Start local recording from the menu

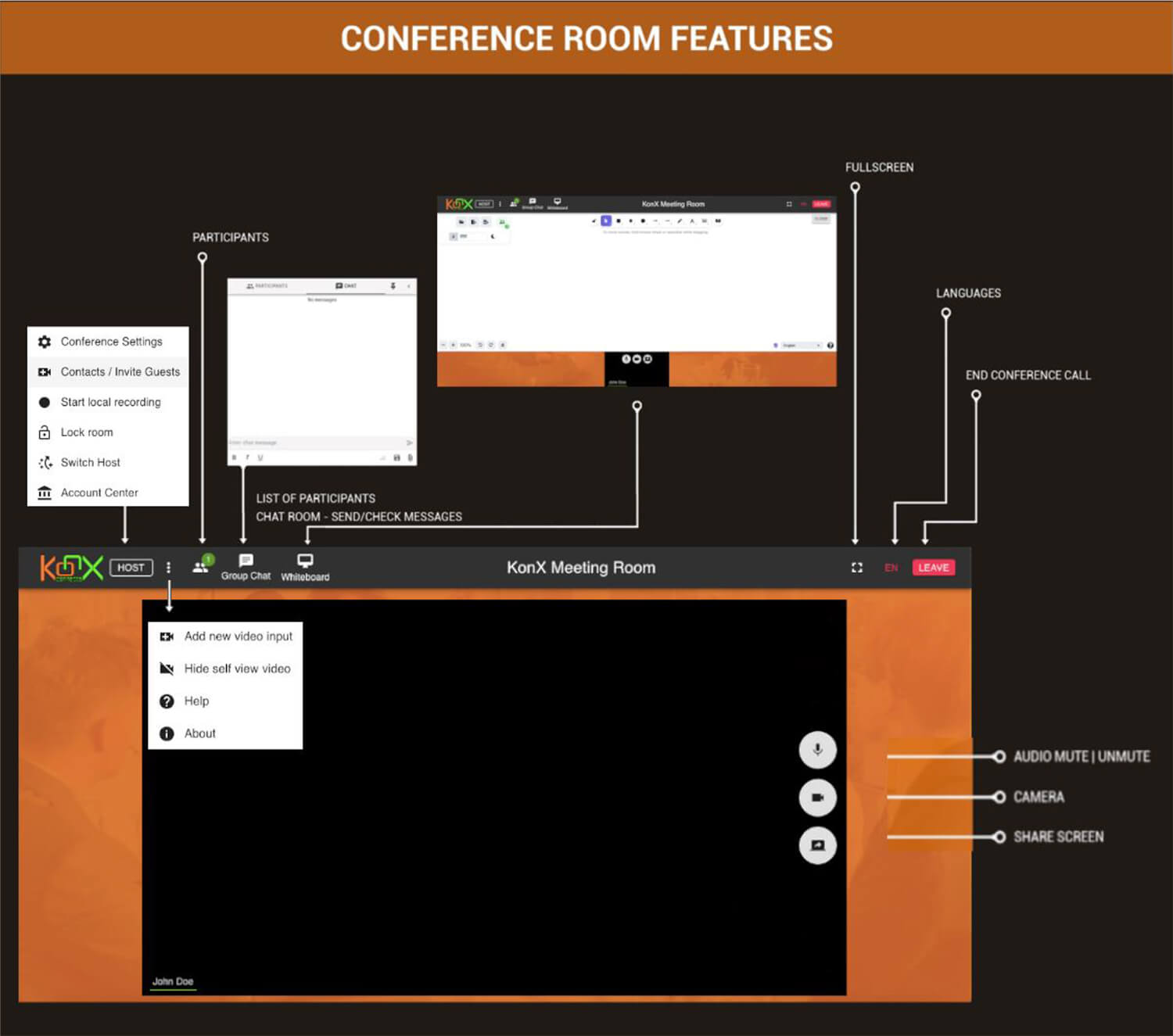click(x=110, y=402)
